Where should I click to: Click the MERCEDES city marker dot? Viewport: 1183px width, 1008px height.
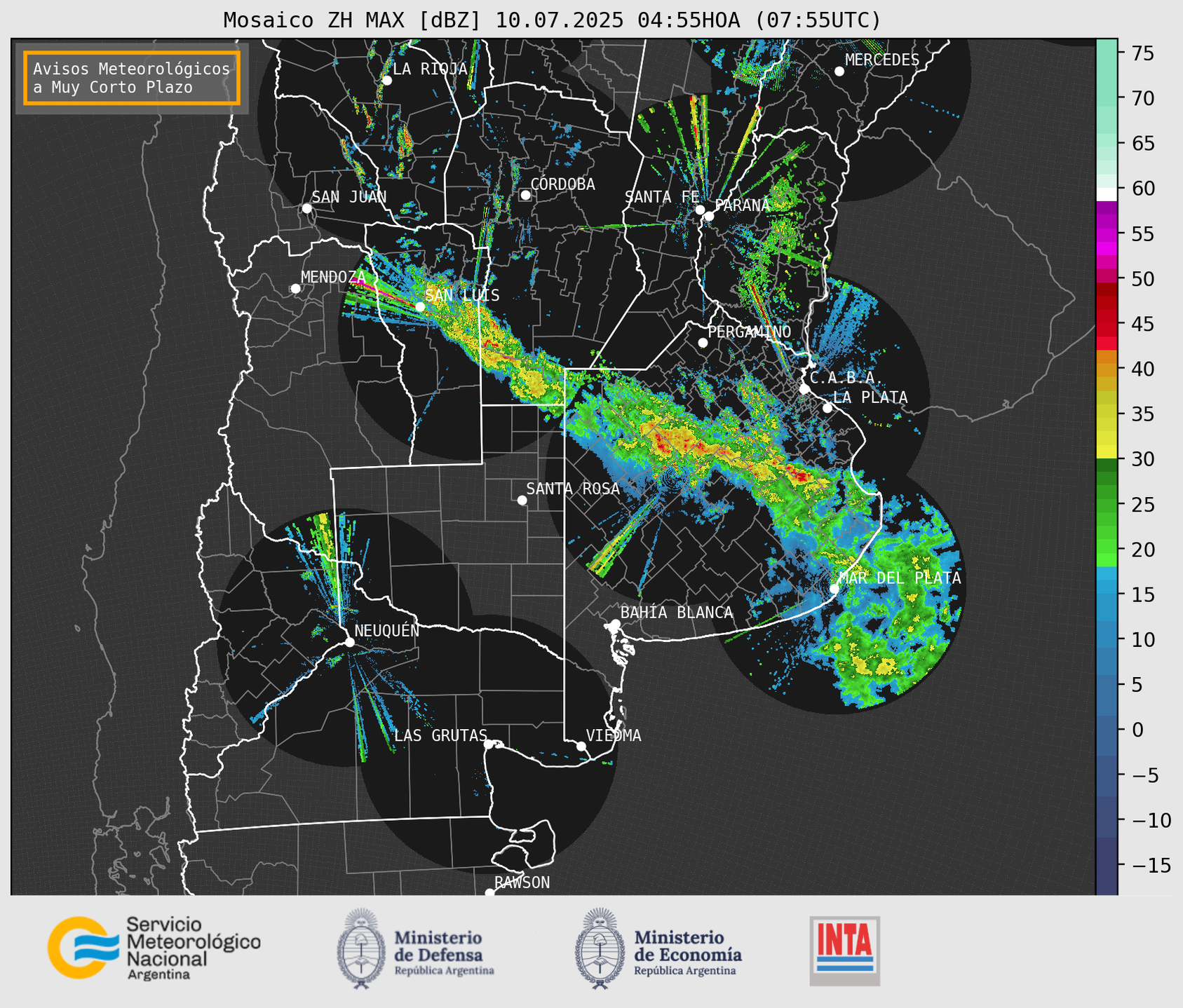coord(839,71)
